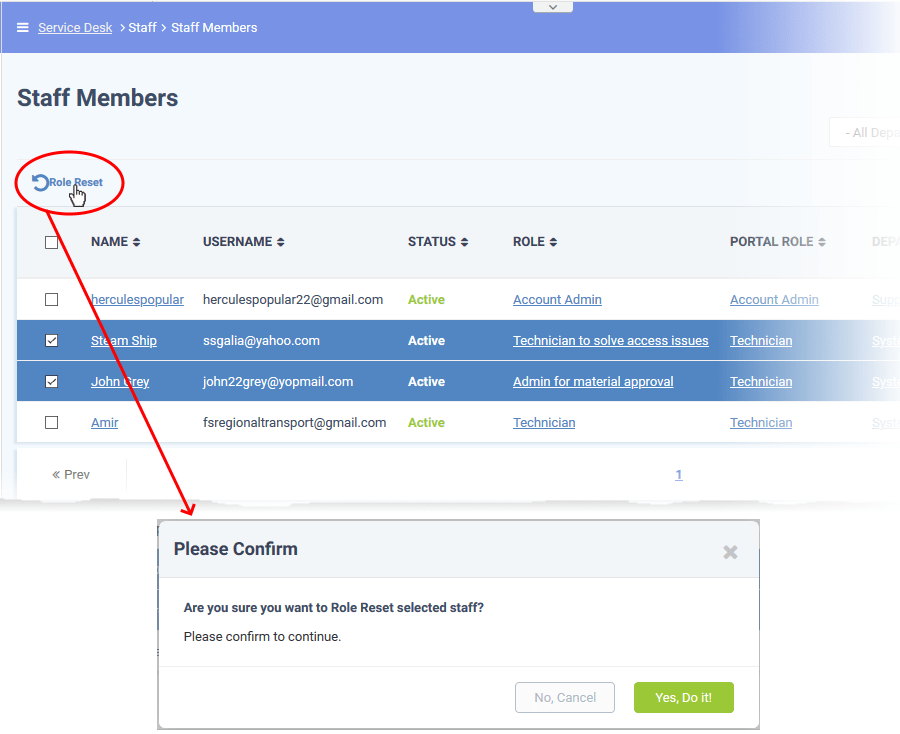Viewport: 900px width, 734px height.
Task: Dismiss the confirmation dialog with the X icon
Action: coord(730,551)
